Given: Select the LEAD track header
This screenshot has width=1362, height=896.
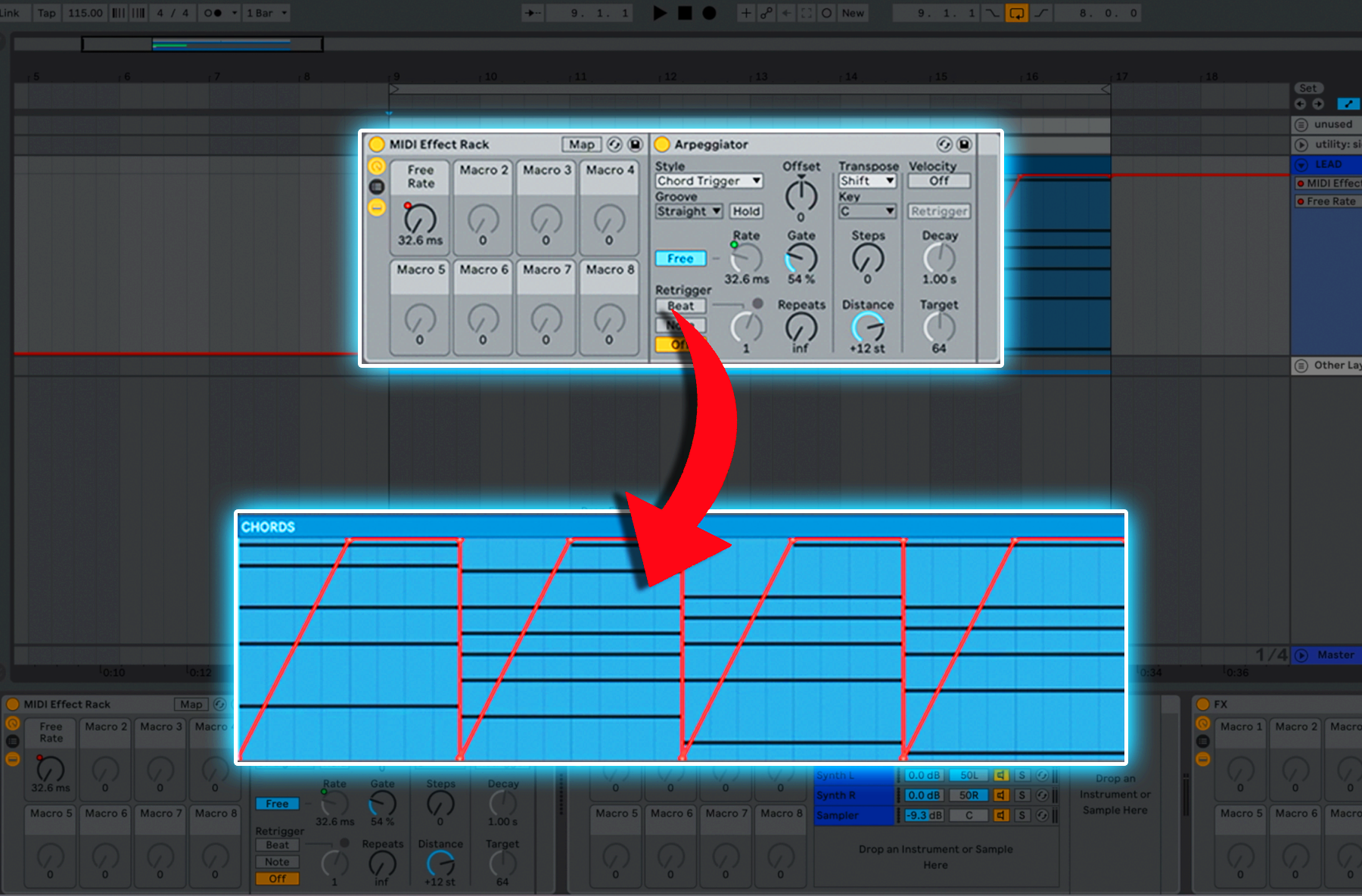Looking at the screenshot, I should point(1332,164).
